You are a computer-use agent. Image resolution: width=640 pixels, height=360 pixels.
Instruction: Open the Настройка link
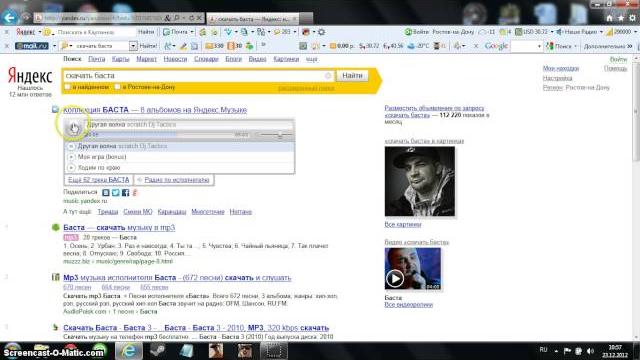(x=558, y=78)
